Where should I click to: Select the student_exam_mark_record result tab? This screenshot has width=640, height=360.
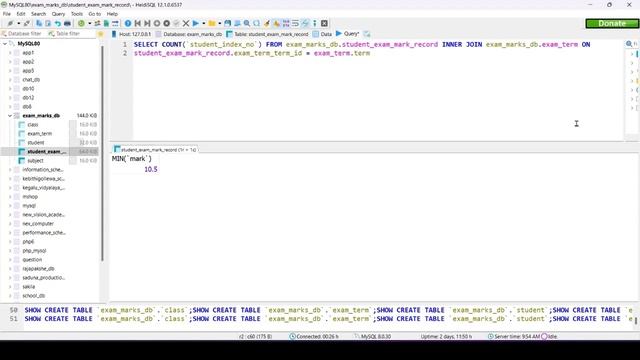[x=155, y=150]
